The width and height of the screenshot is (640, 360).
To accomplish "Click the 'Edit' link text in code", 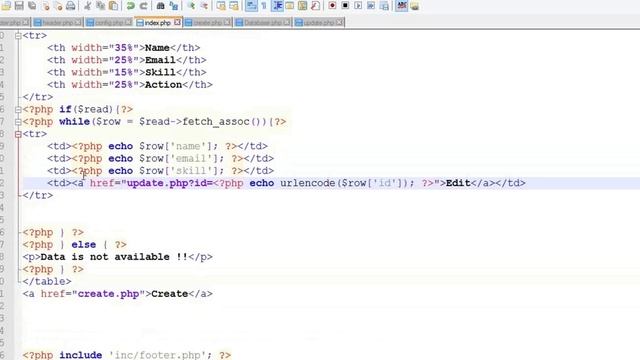I will [x=458, y=183].
